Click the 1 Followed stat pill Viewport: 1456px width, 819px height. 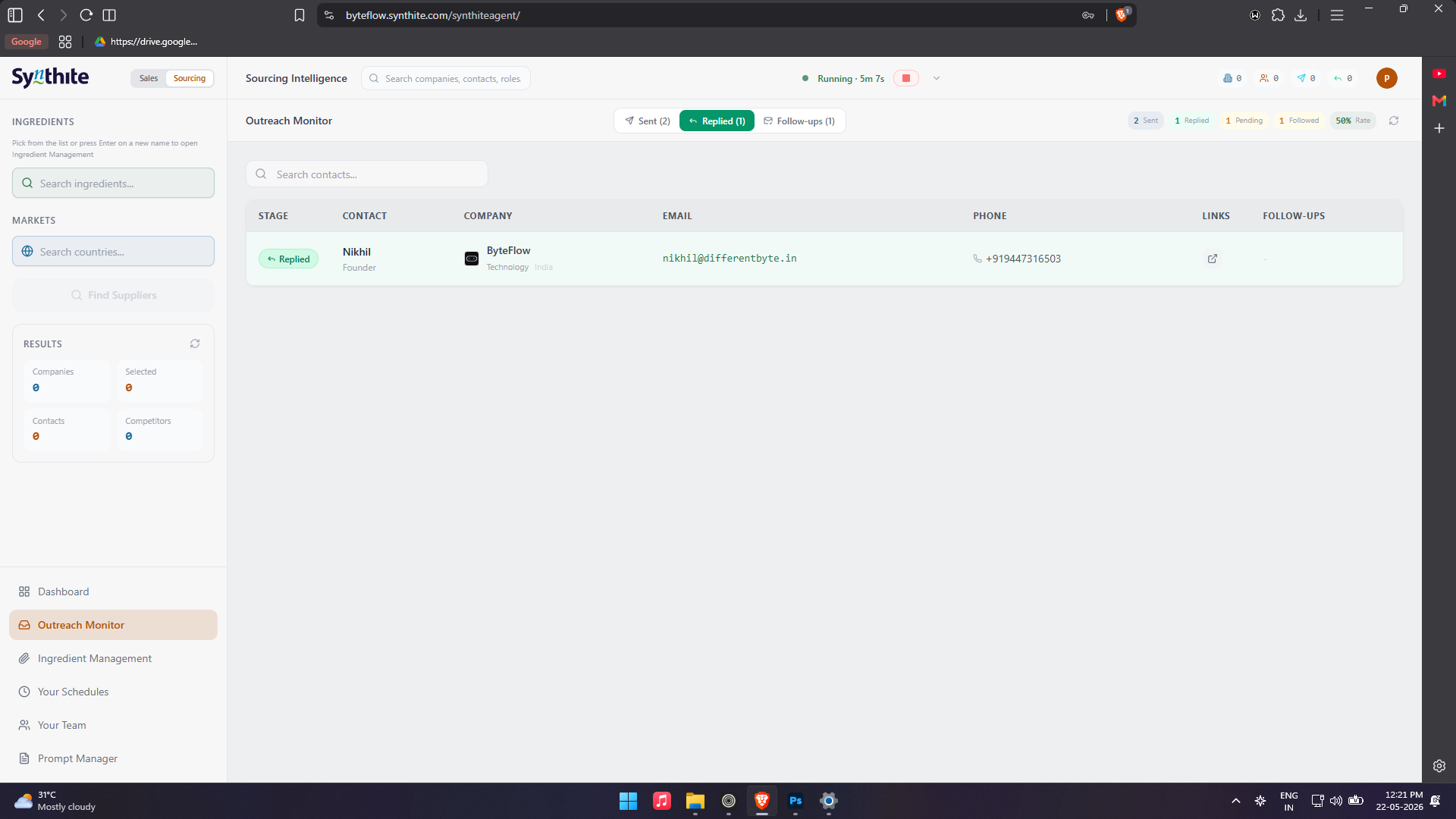click(1299, 121)
